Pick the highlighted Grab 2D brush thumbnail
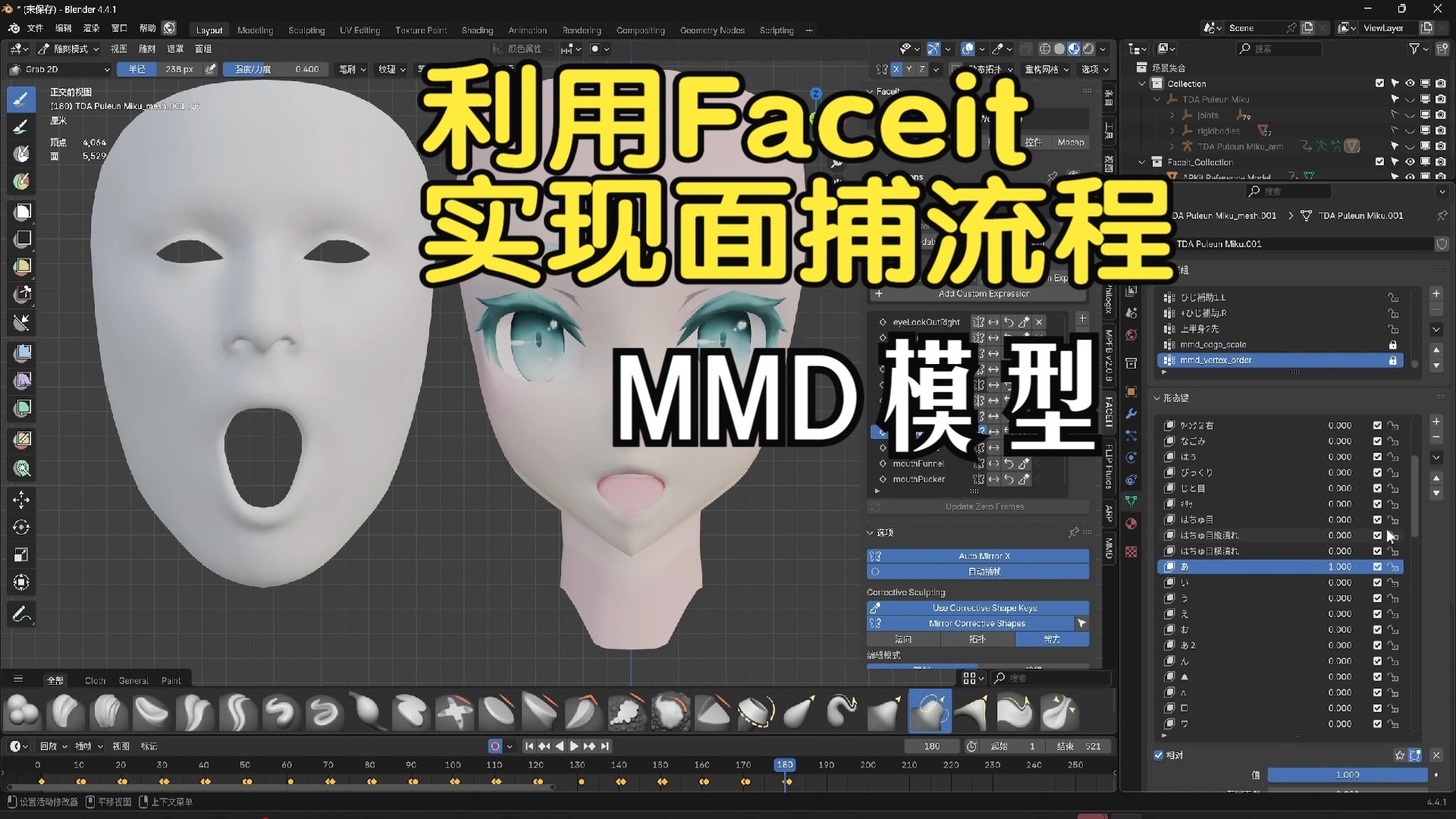1456x819 pixels. pyautogui.click(x=930, y=711)
